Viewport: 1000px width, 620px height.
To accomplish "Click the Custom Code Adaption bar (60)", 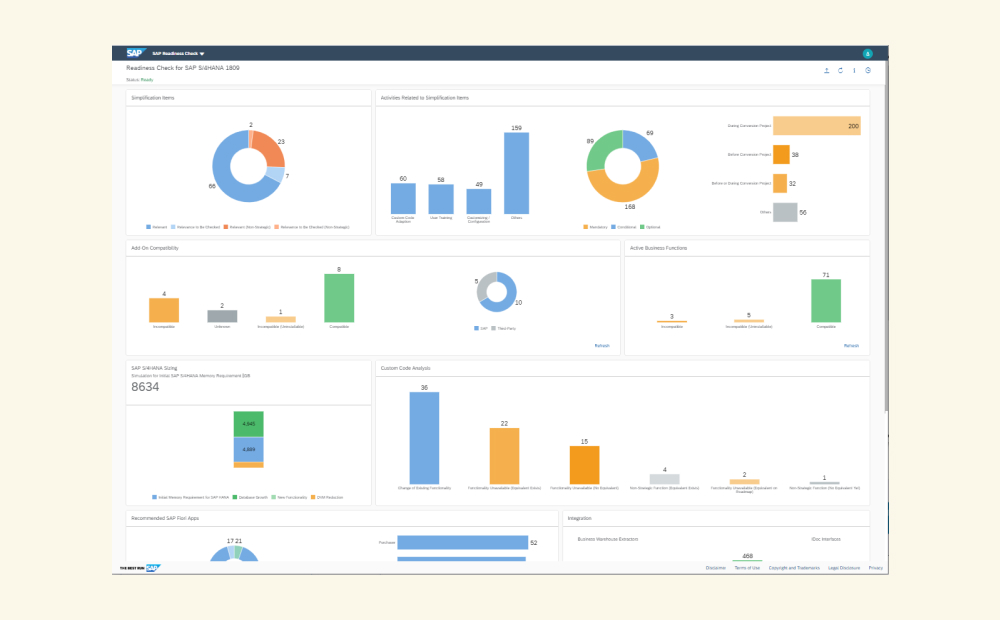I will tap(403, 198).
